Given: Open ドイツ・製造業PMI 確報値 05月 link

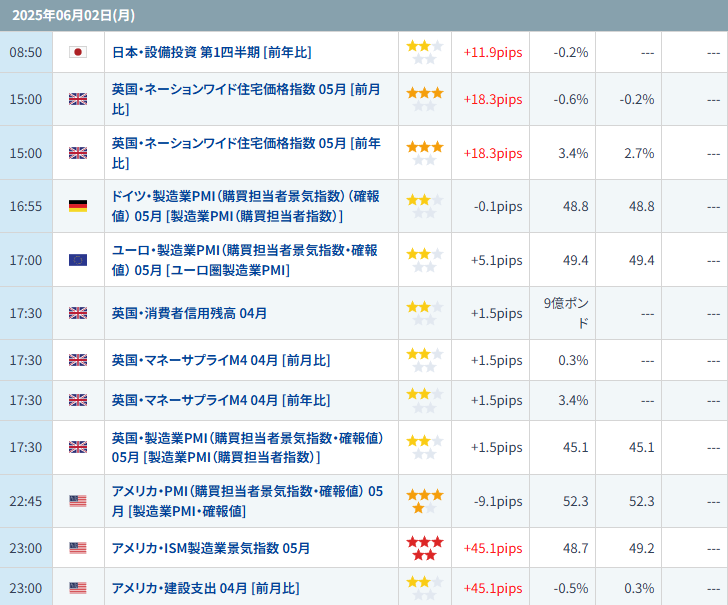Looking at the screenshot, I should click(x=246, y=206).
